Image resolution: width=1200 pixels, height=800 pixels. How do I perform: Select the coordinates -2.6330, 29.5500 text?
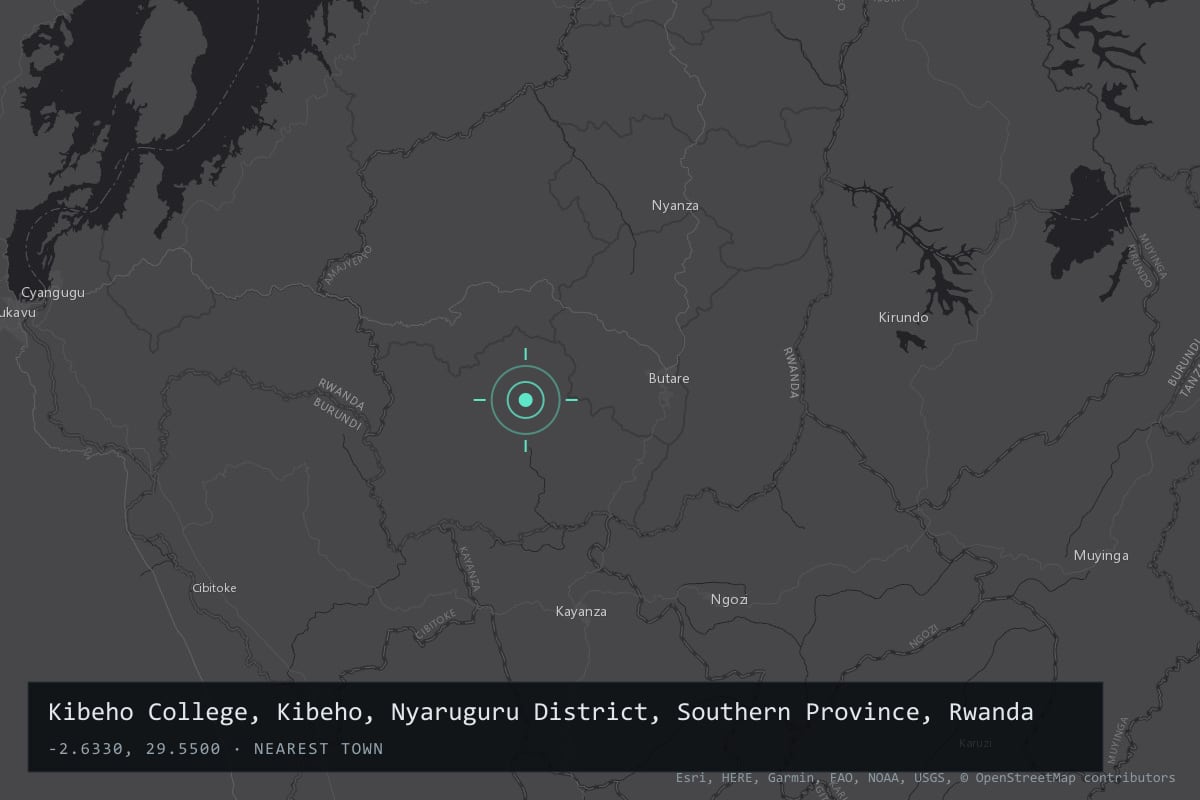[x=134, y=748]
